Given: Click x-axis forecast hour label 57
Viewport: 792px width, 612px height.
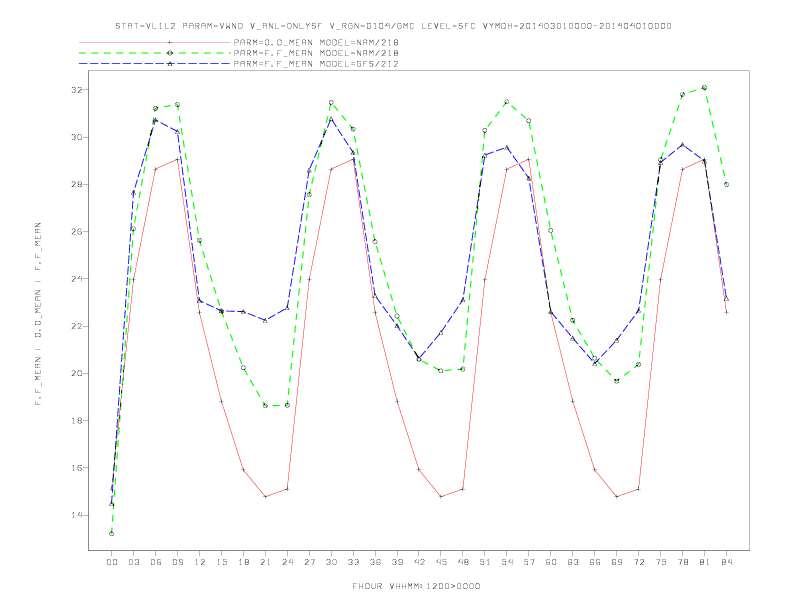Looking at the screenshot, I should coord(529,562).
